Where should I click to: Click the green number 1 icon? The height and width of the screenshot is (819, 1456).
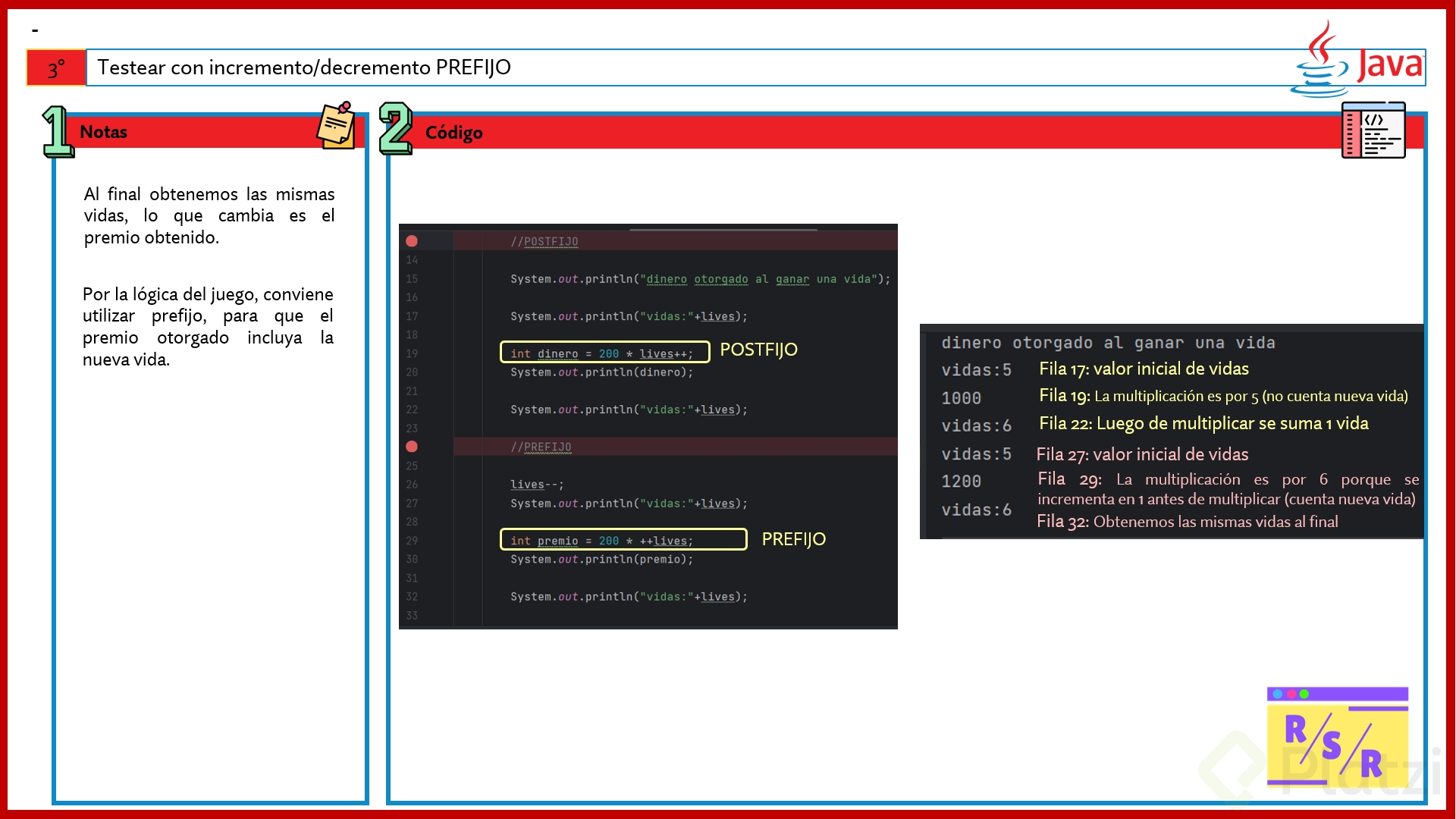(x=57, y=132)
